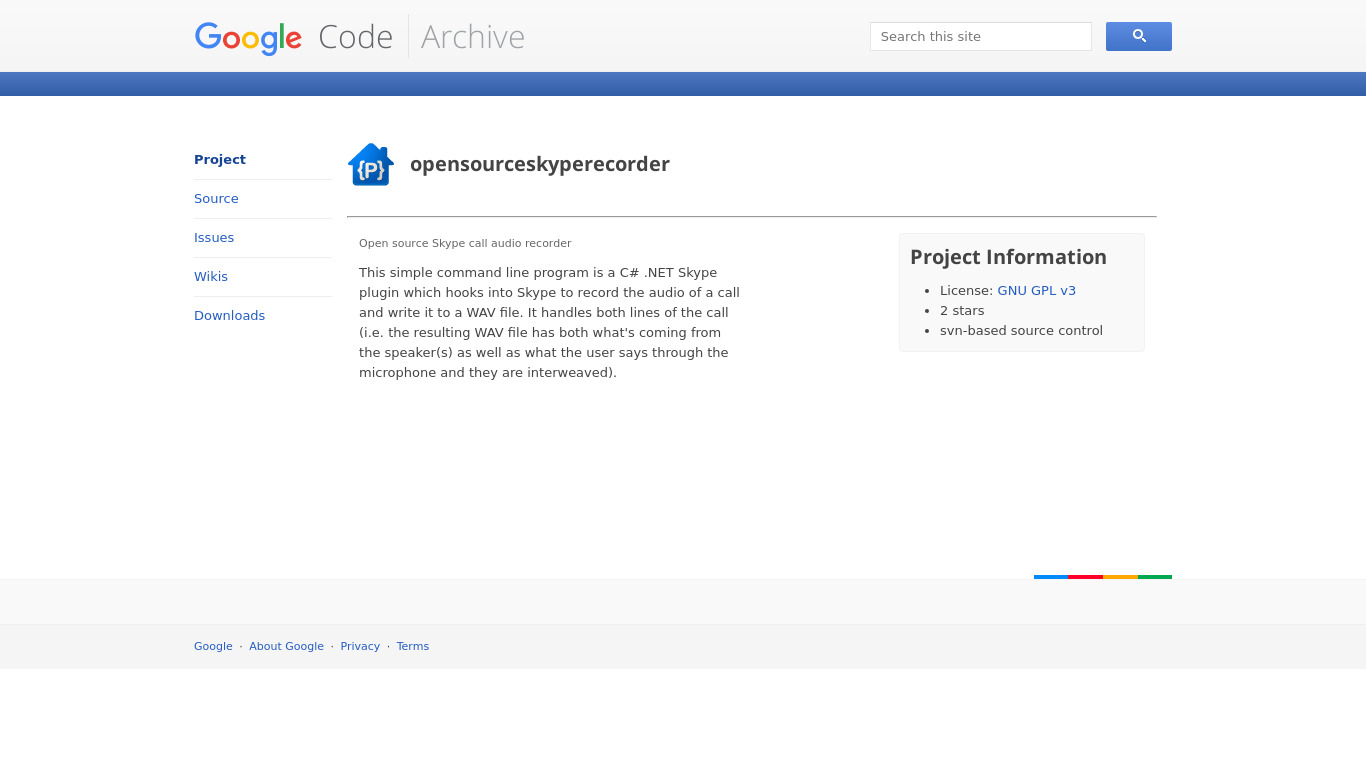The image size is (1366, 768).
Task: Focus the Search this site field
Action: tap(980, 36)
